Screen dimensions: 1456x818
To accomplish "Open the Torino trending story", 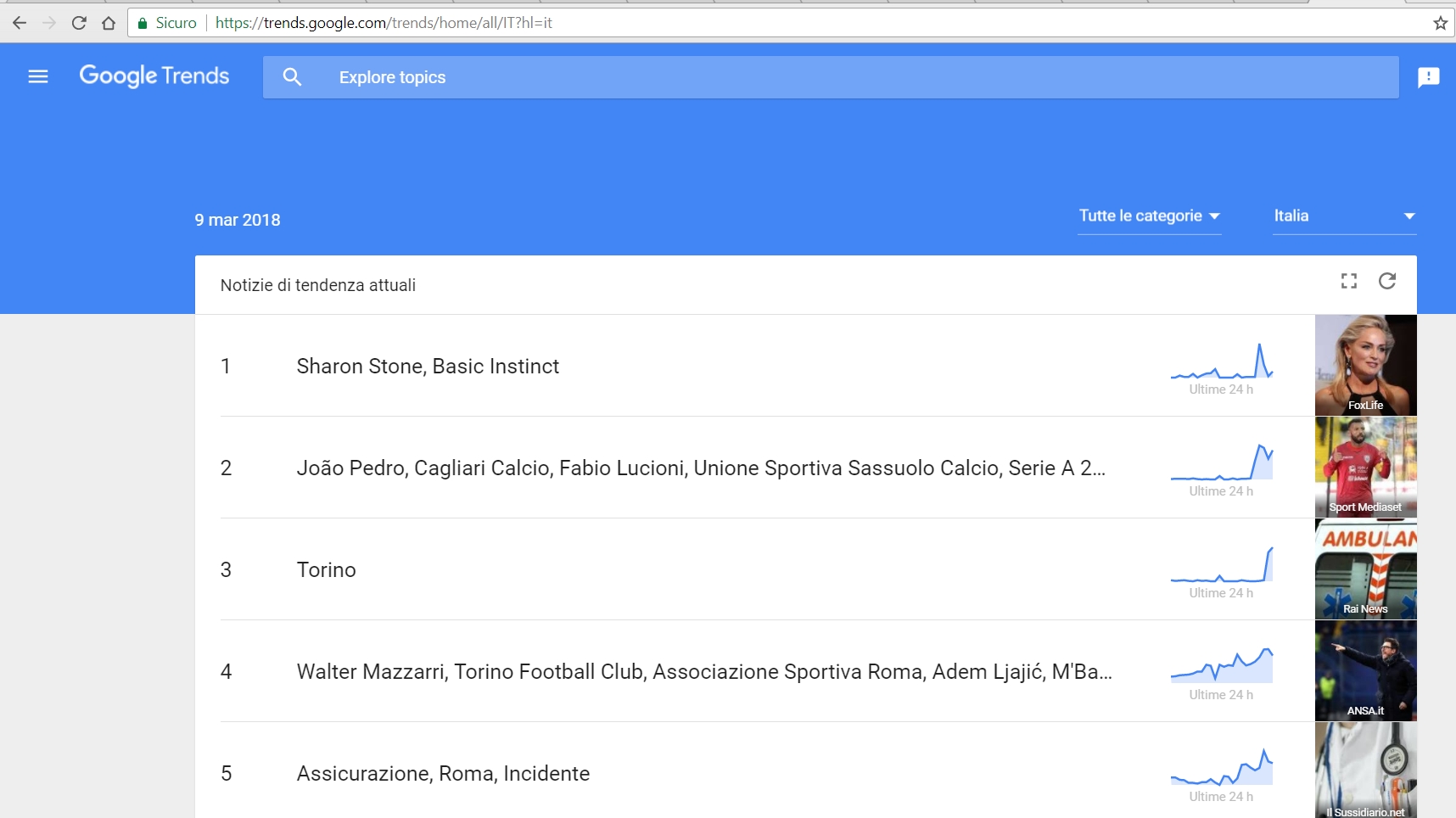I will coord(327,569).
